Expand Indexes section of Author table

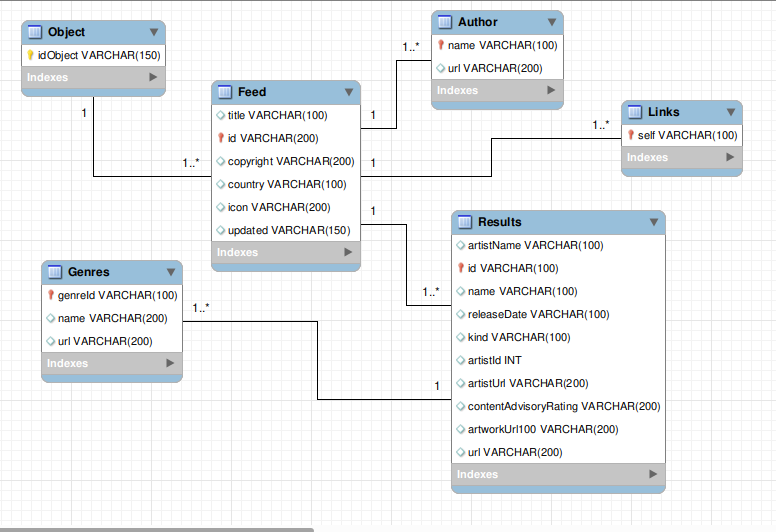(x=551, y=90)
